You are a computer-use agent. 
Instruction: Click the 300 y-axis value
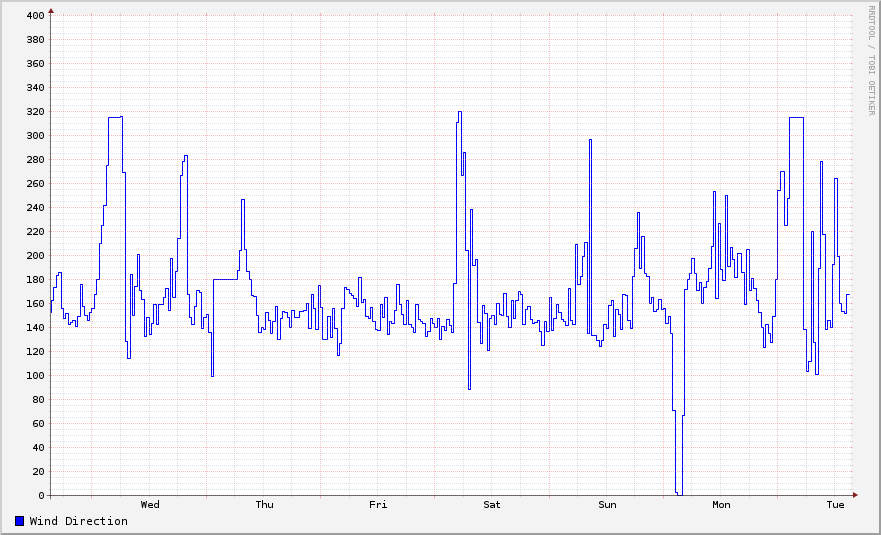[x=35, y=135]
